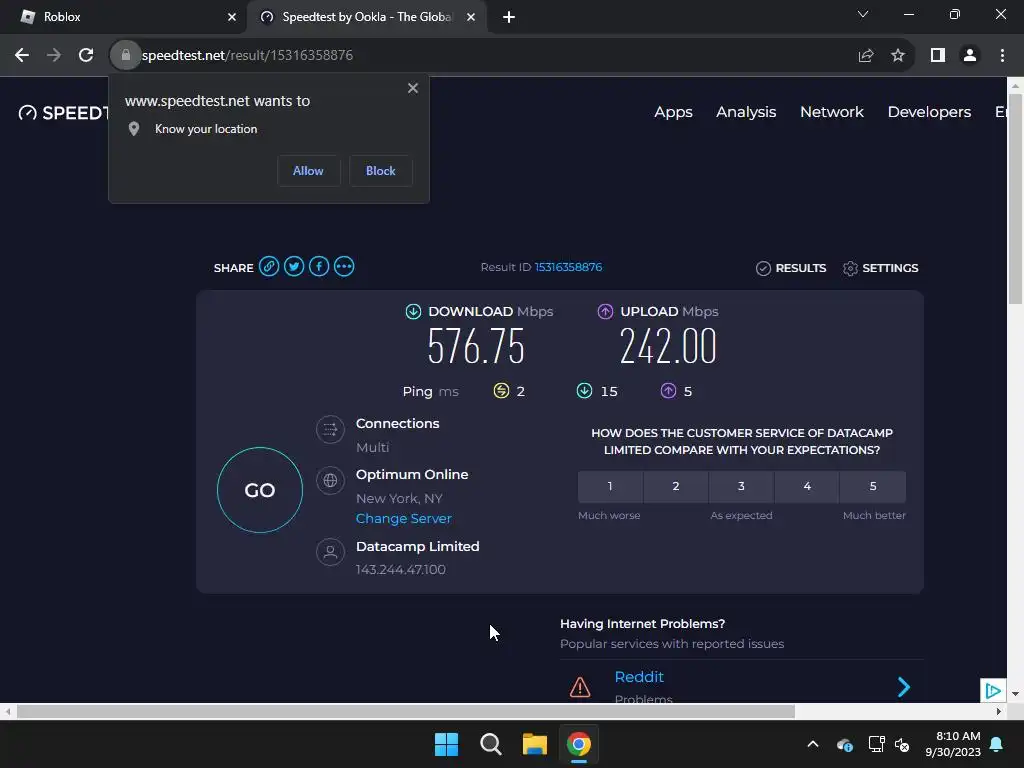Image resolution: width=1024 pixels, height=768 pixels.
Task: Click the muted volume tray icon
Action: (x=903, y=744)
